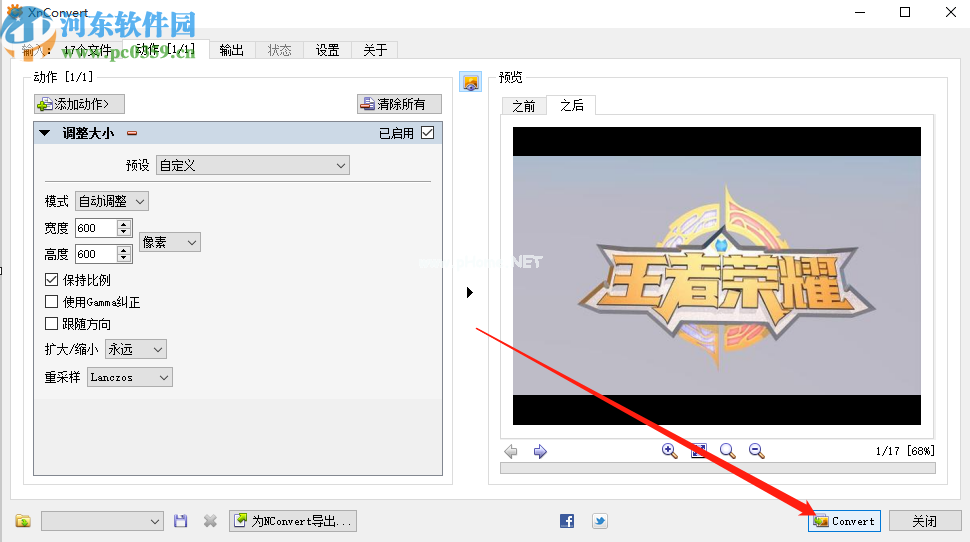The image size is (970, 542).
Task: Click the load script folder icon
Action: [23, 521]
